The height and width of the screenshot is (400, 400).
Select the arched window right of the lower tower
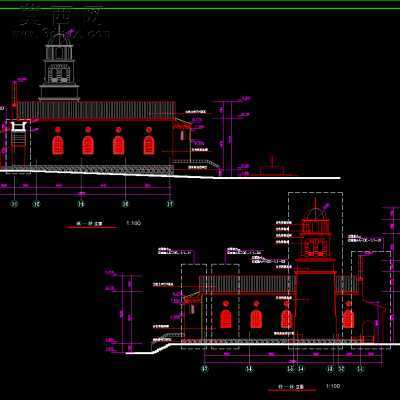348,319
